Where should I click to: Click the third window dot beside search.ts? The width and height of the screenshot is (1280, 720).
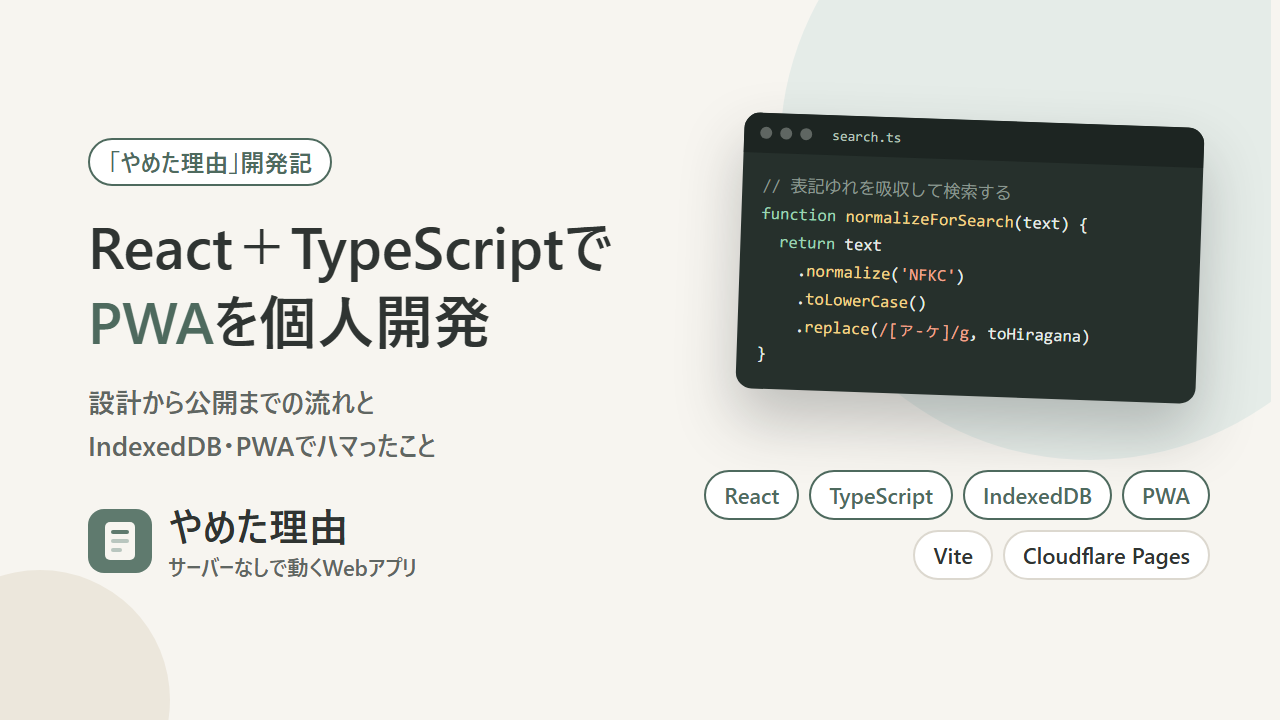[806, 134]
